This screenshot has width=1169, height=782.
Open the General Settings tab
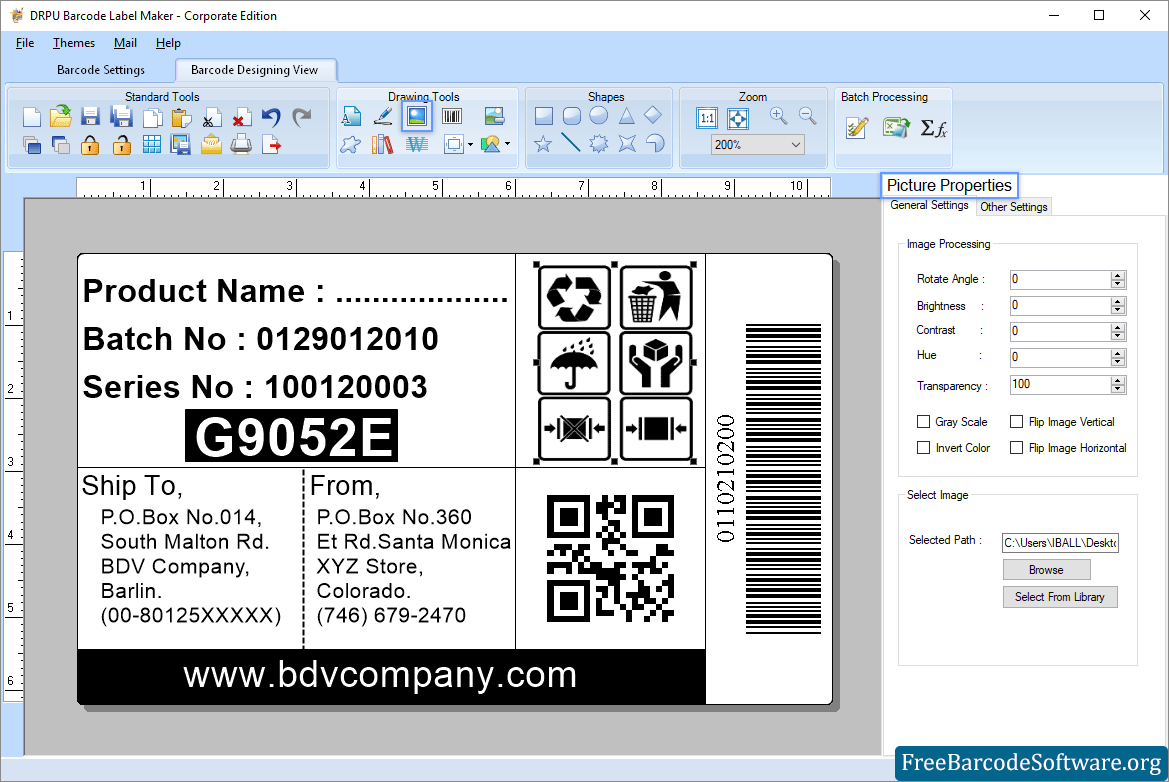pyautogui.click(x=930, y=206)
